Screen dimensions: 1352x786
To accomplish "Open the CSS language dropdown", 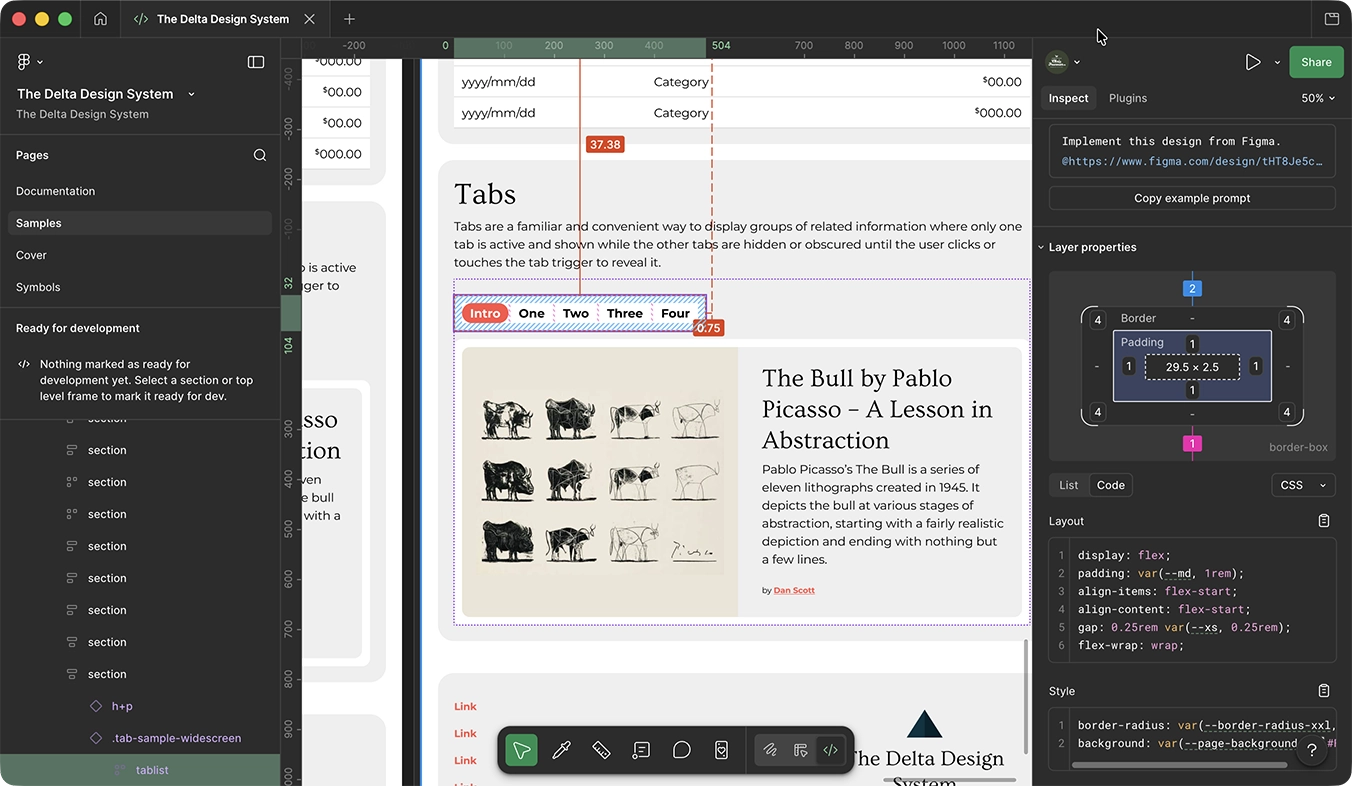I will pyautogui.click(x=1303, y=485).
